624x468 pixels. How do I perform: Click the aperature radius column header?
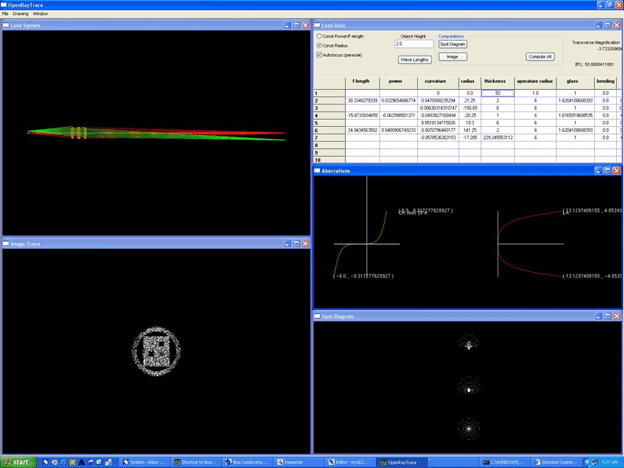coord(535,83)
